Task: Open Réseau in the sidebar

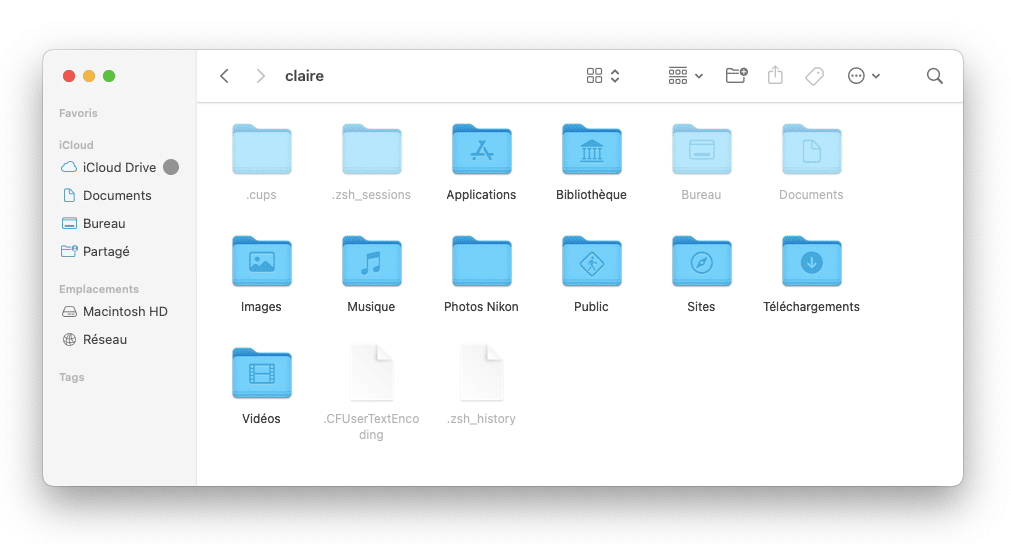Action: coord(104,339)
